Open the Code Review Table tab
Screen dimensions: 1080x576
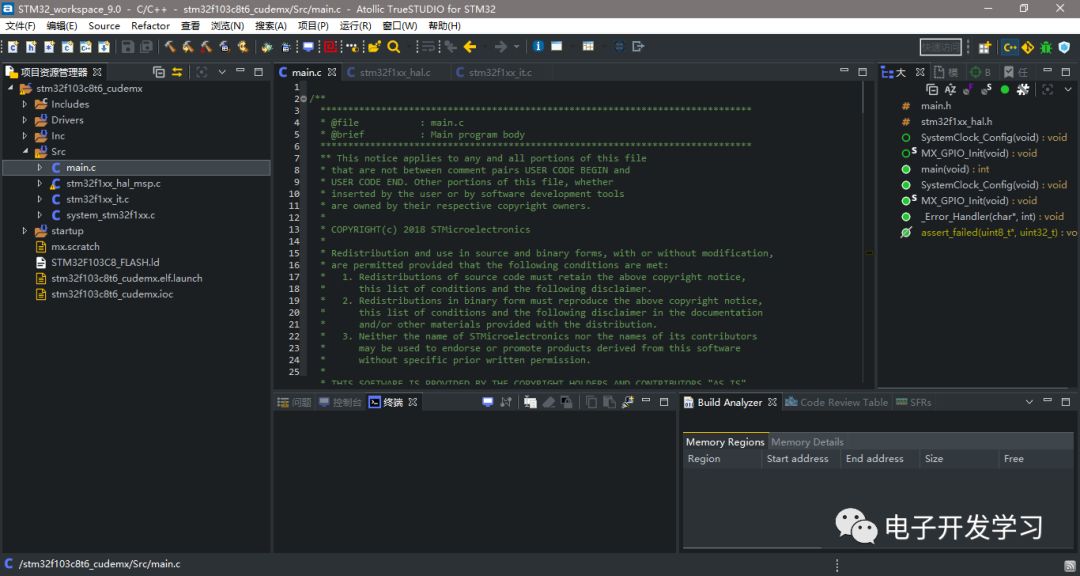point(836,402)
